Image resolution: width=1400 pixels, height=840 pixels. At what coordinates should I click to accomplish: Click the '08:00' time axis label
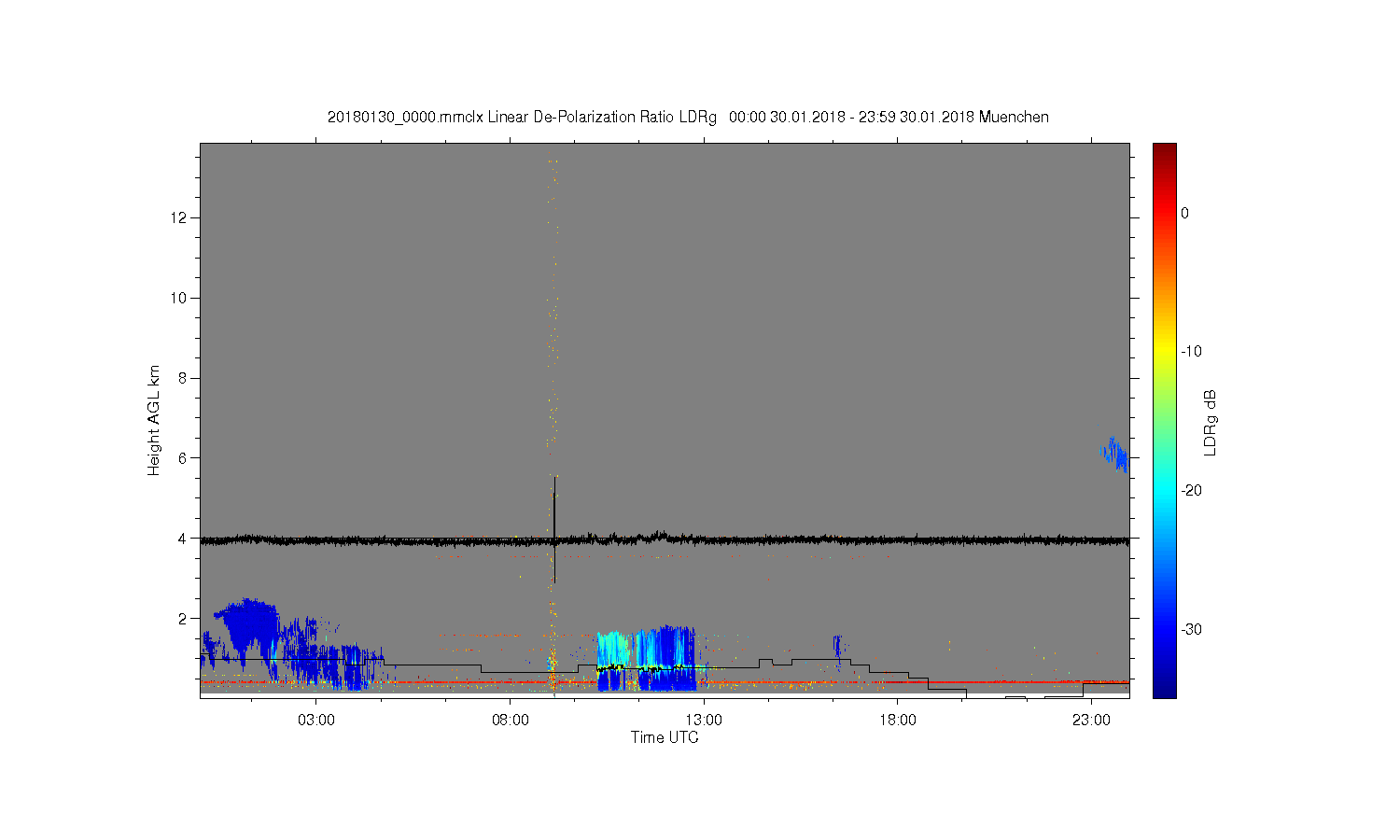511,720
